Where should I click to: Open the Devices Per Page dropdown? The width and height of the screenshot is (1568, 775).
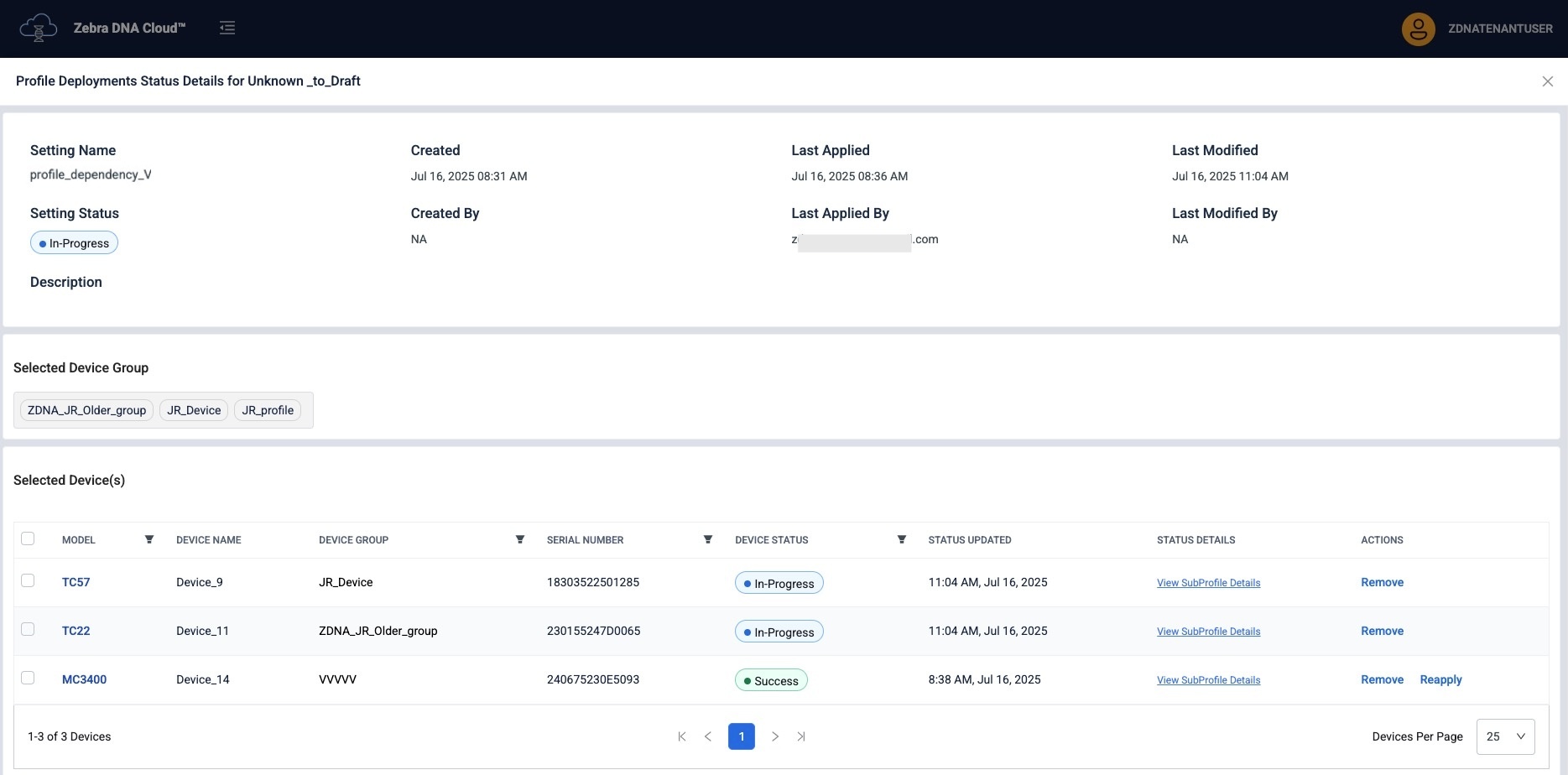[x=1505, y=736]
